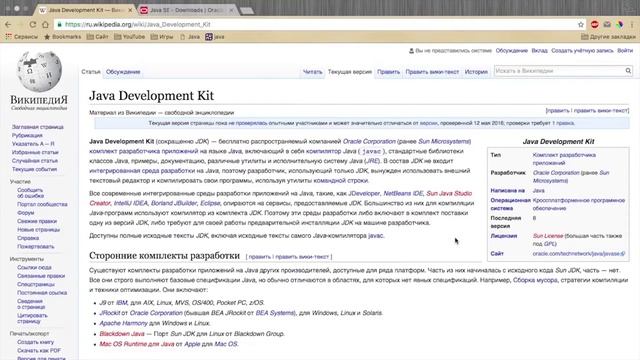Click the address bar URL

pos(138,24)
